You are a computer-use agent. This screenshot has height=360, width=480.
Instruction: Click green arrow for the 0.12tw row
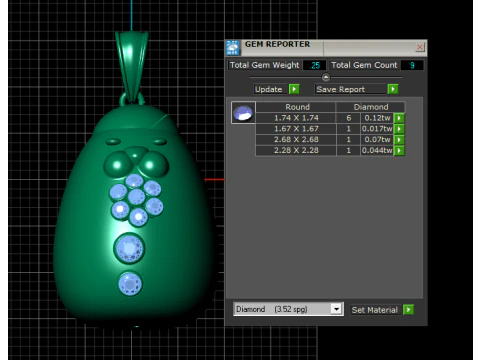tap(399, 118)
